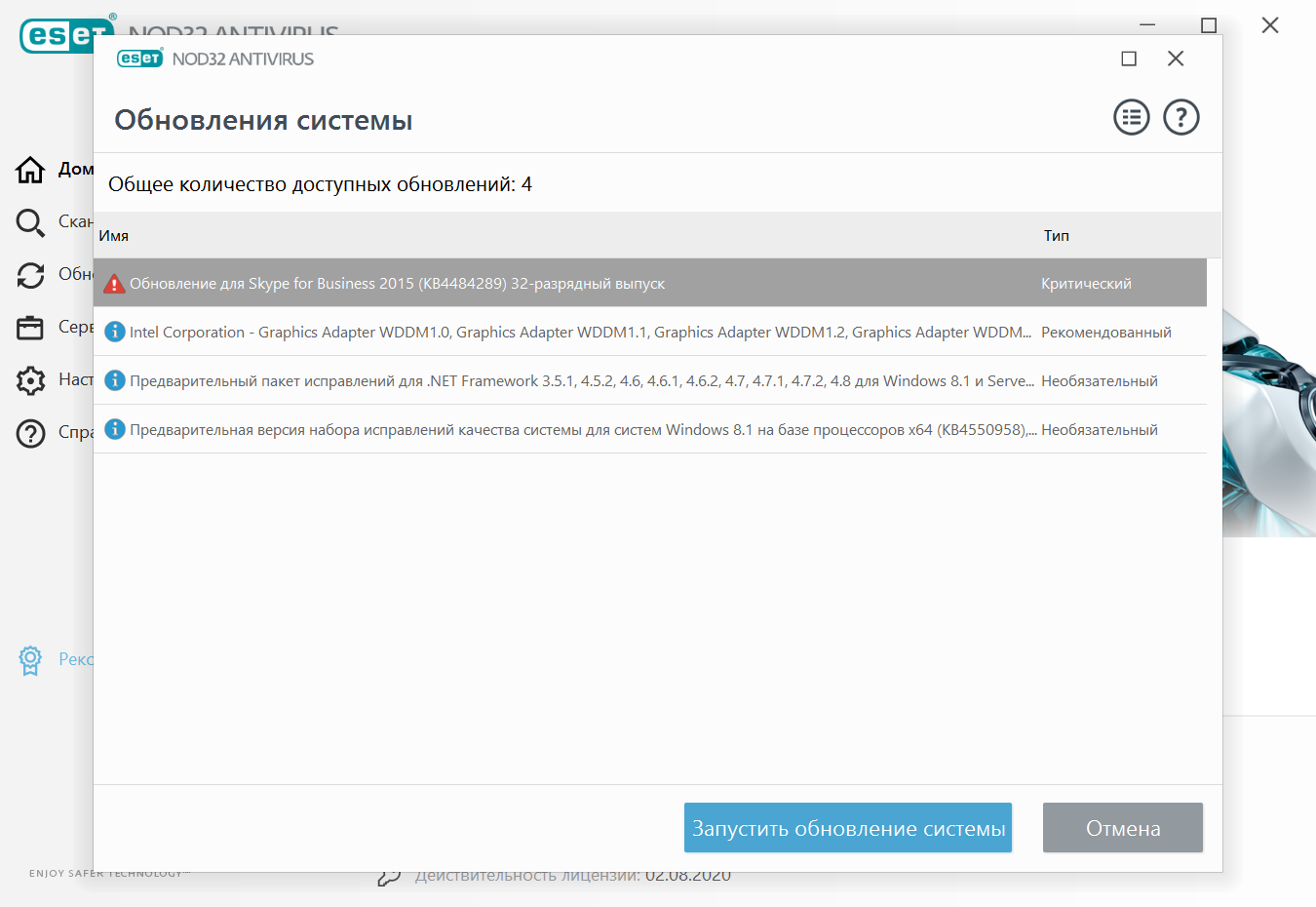Maximize the main ESET window
This screenshot has width=1316, height=907.
1209,24
